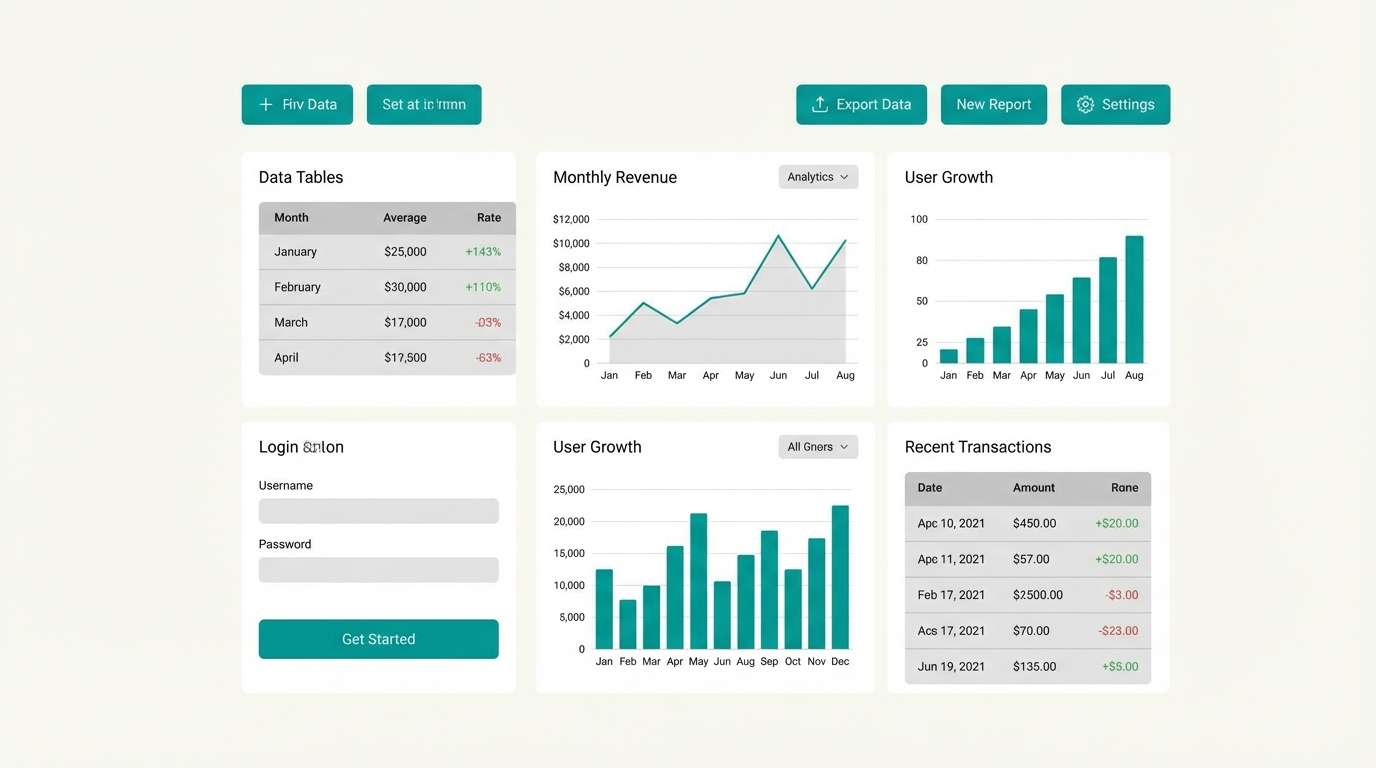The height and width of the screenshot is (768, 1376).
Task: Click inside the Password input field
Action: (378, 569)
